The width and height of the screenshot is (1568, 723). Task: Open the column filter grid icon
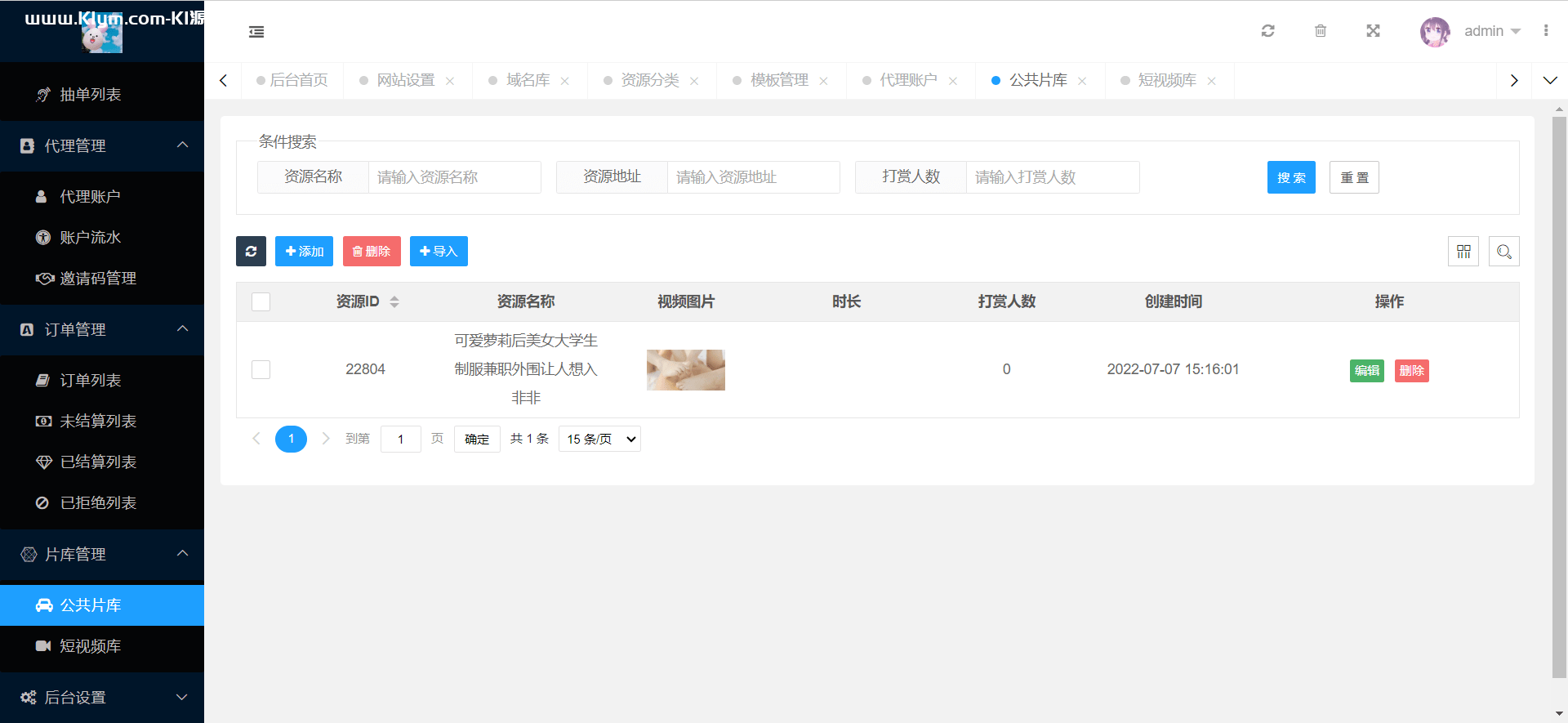tap(1463, 252)
